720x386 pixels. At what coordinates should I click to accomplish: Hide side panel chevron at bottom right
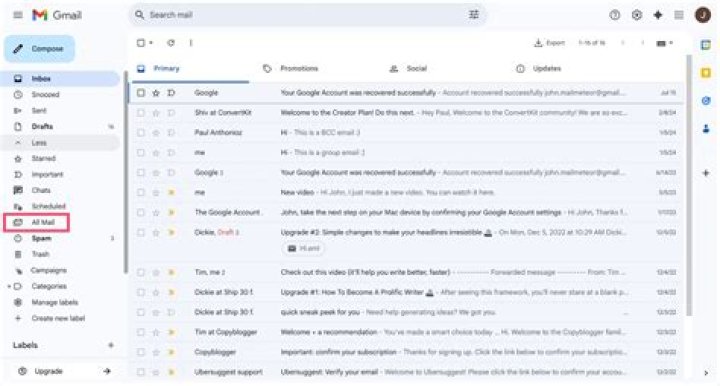(706, 373)
